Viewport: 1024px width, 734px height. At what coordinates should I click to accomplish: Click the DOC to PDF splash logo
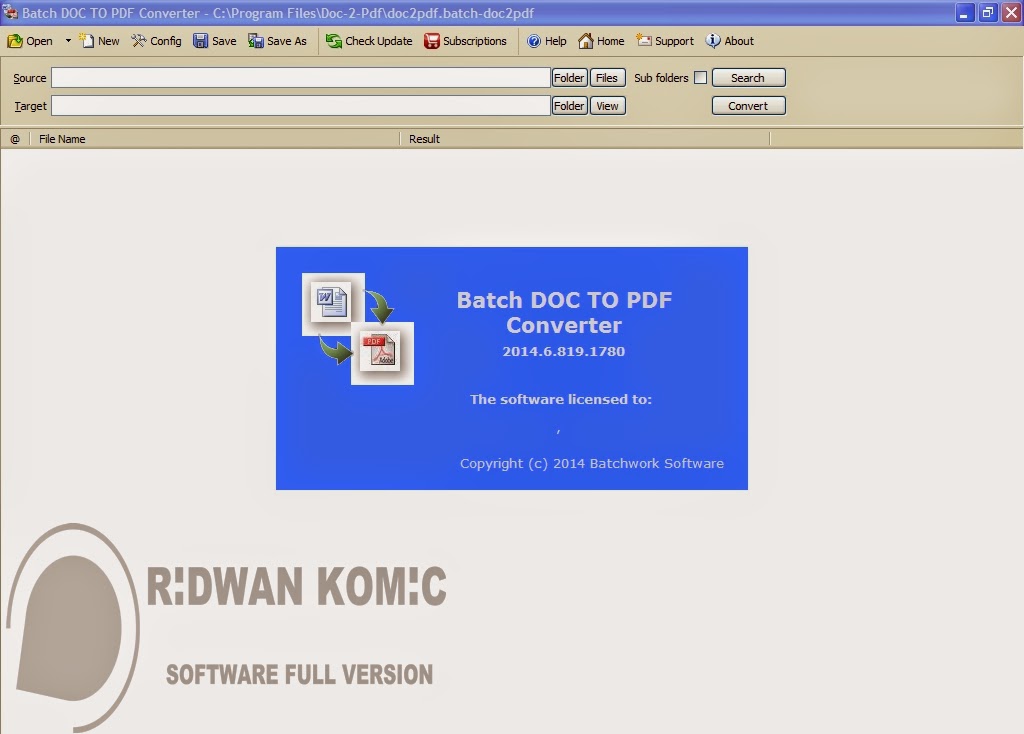click(358, 328)
